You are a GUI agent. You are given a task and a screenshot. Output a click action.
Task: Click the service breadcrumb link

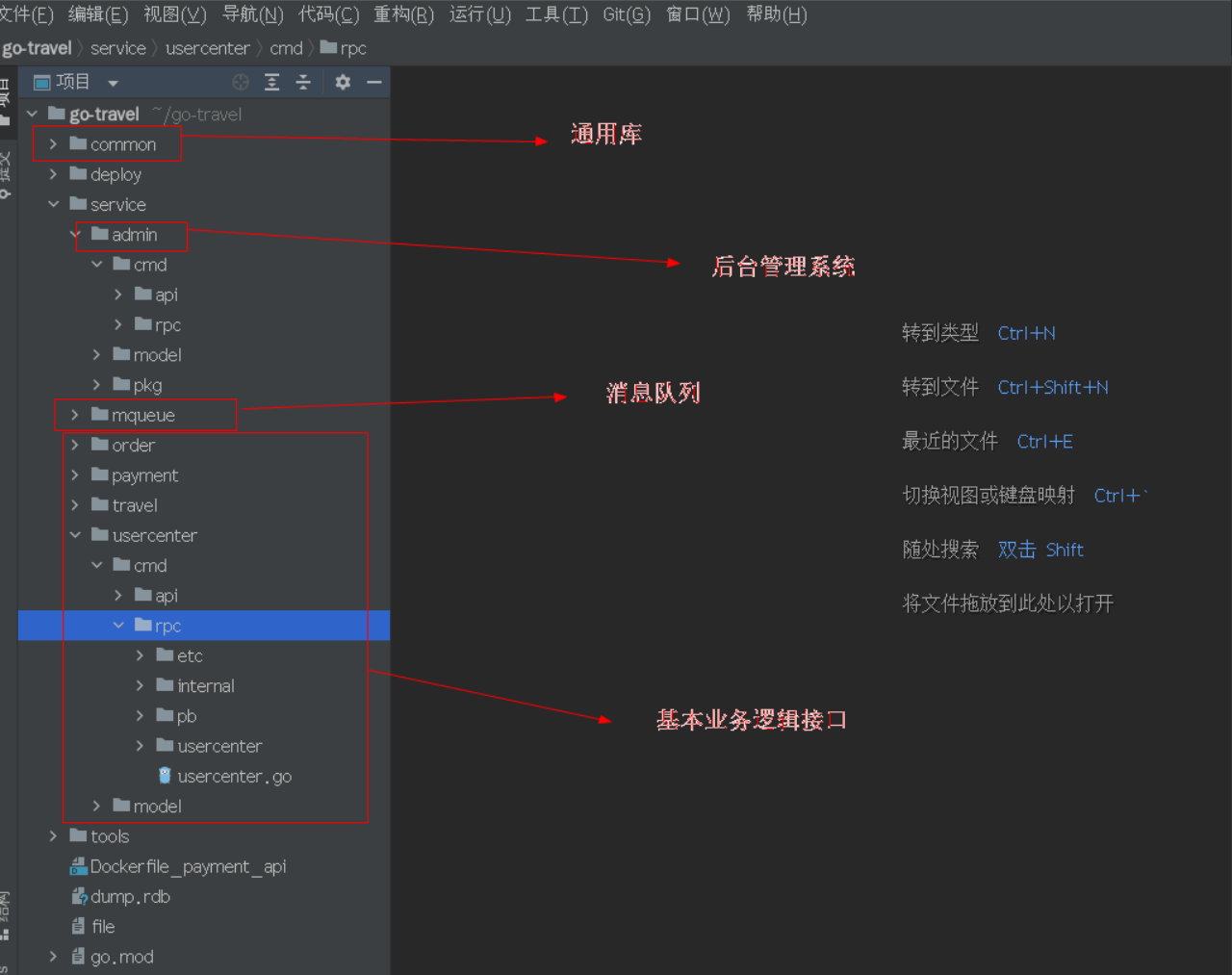[117, 47]
